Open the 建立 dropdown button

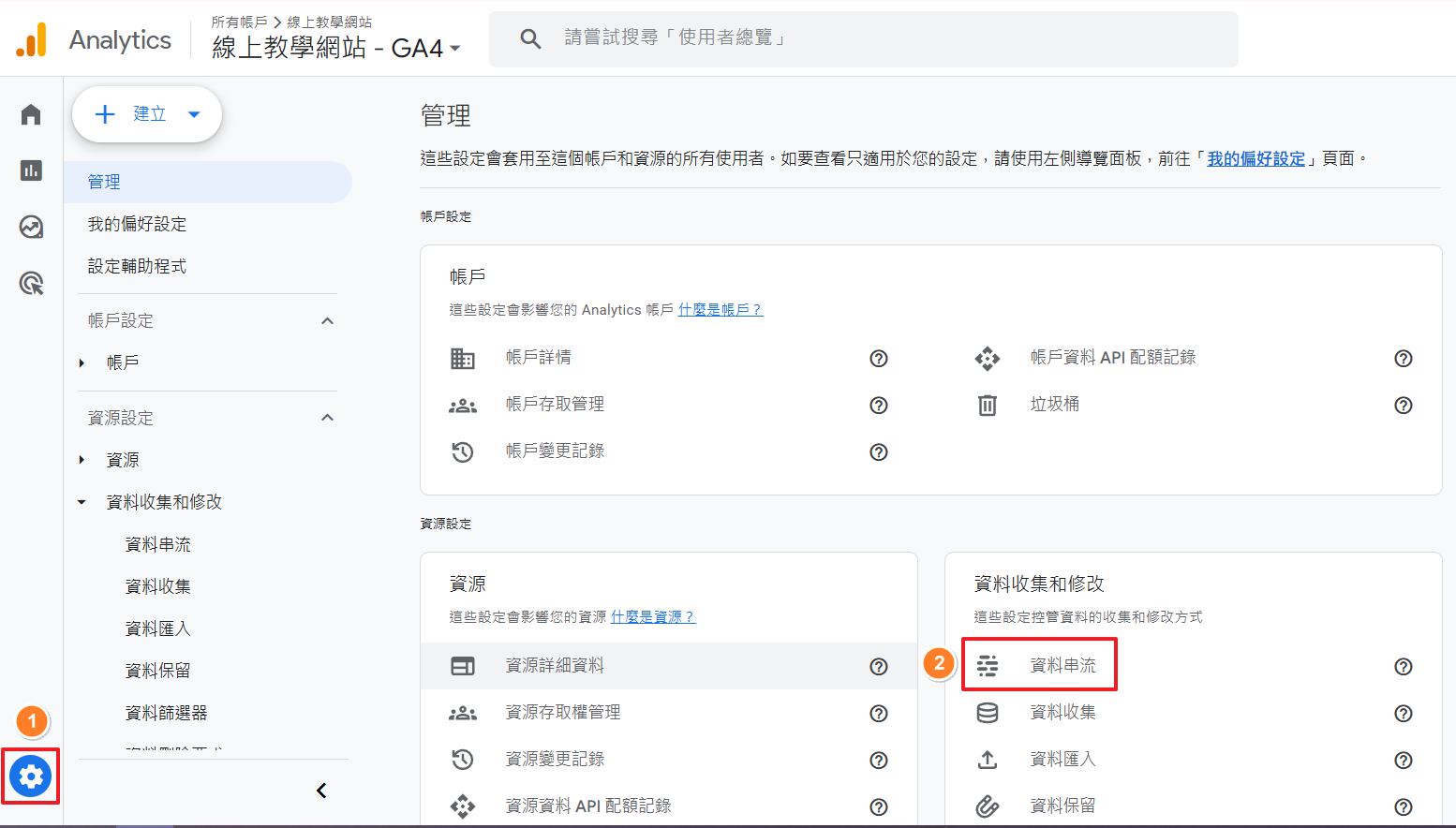tap(147, 114)
